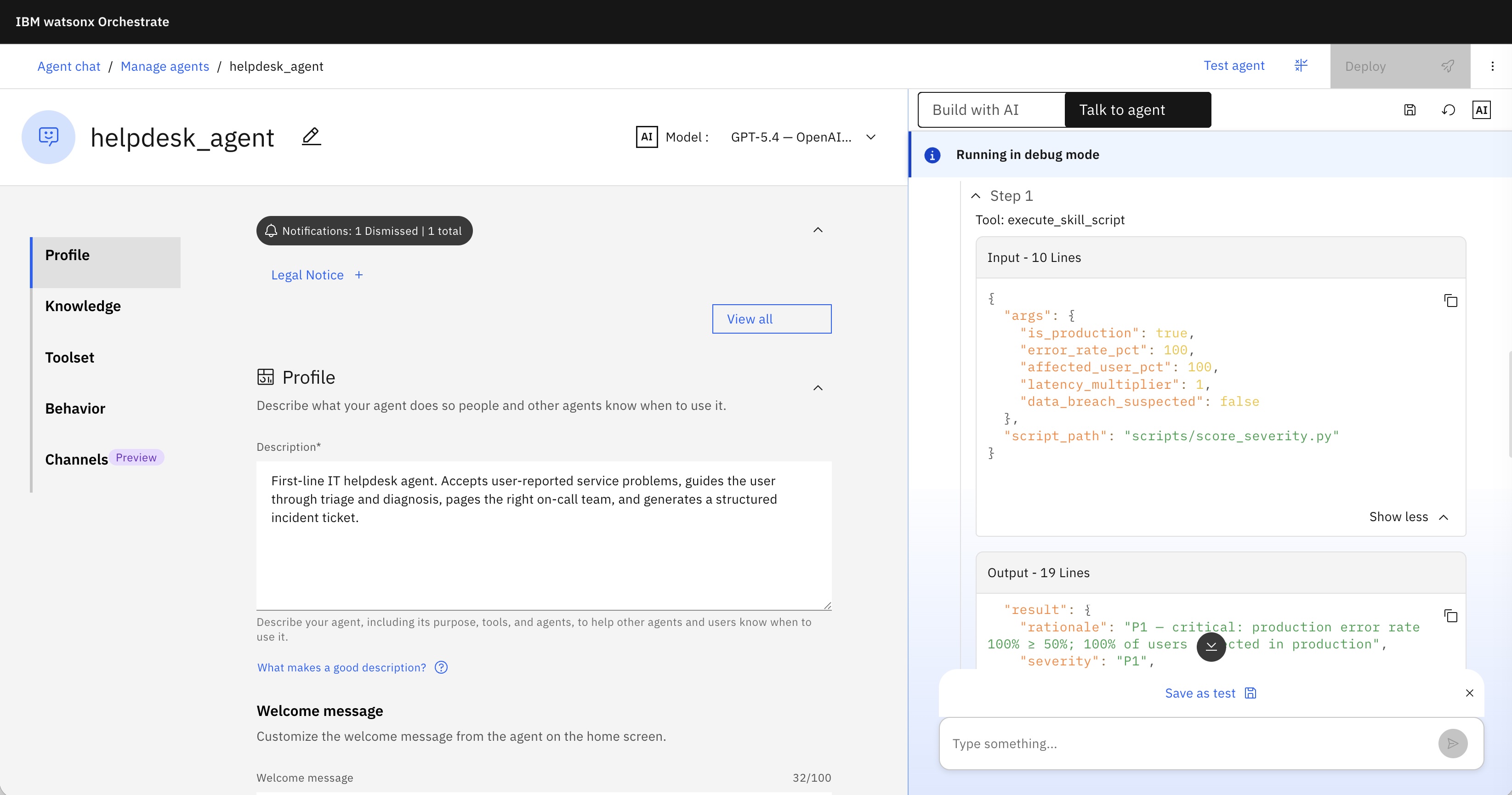Collapse the Step 1 section
The width and height of the screenshot is (1512, 795).
(976, 195)
